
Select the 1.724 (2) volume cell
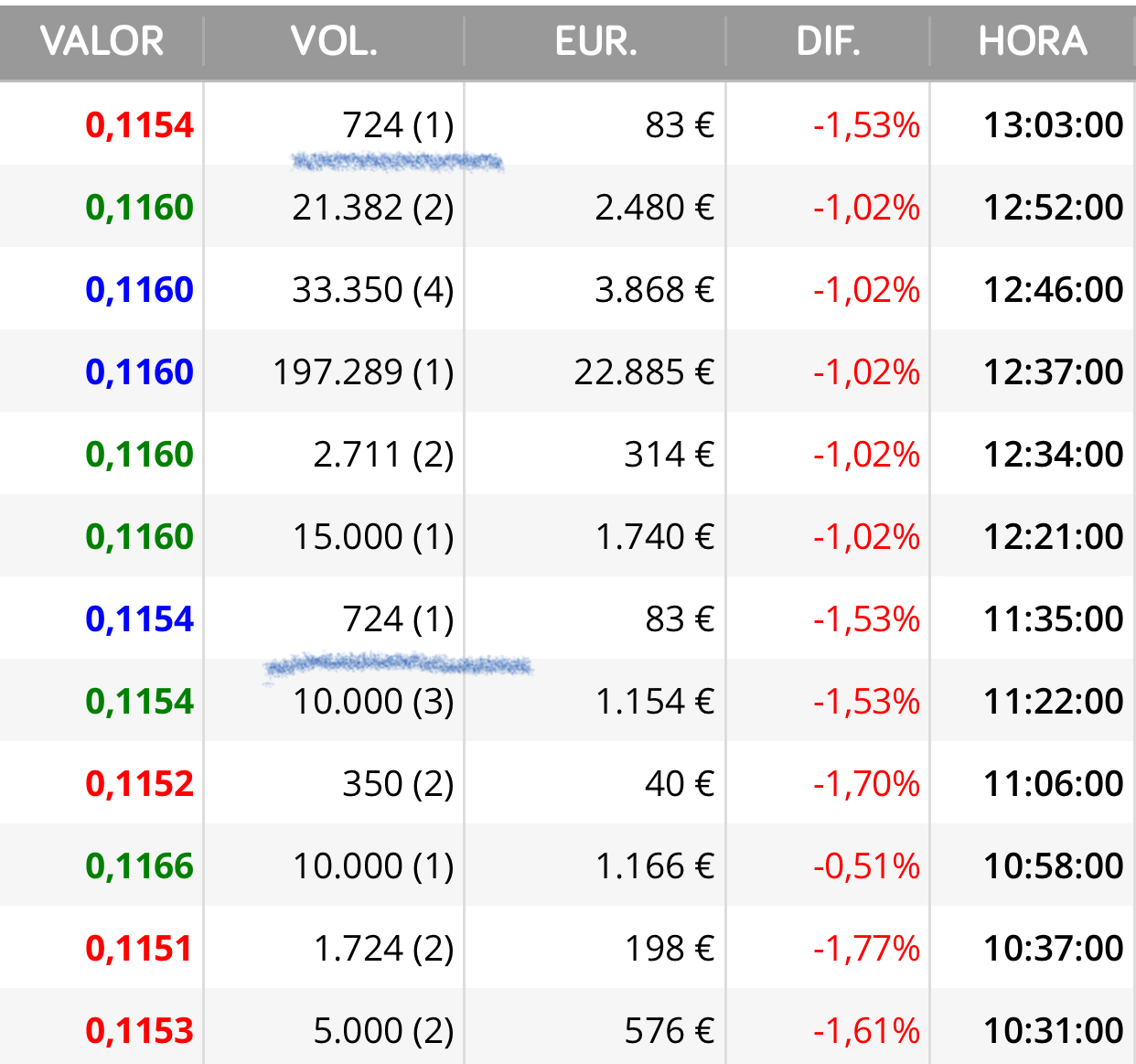(383, 949)
